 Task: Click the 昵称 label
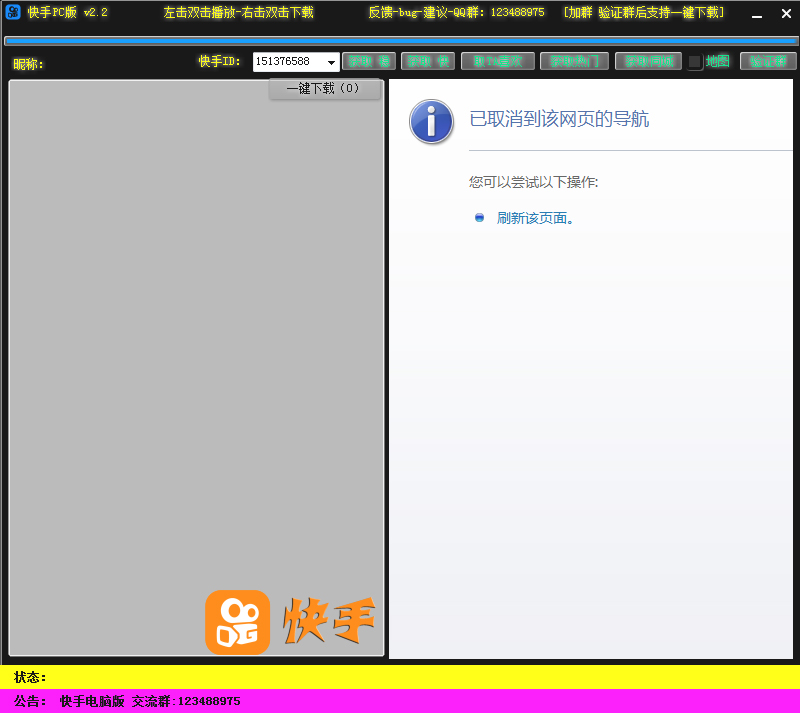coord(28,64)
